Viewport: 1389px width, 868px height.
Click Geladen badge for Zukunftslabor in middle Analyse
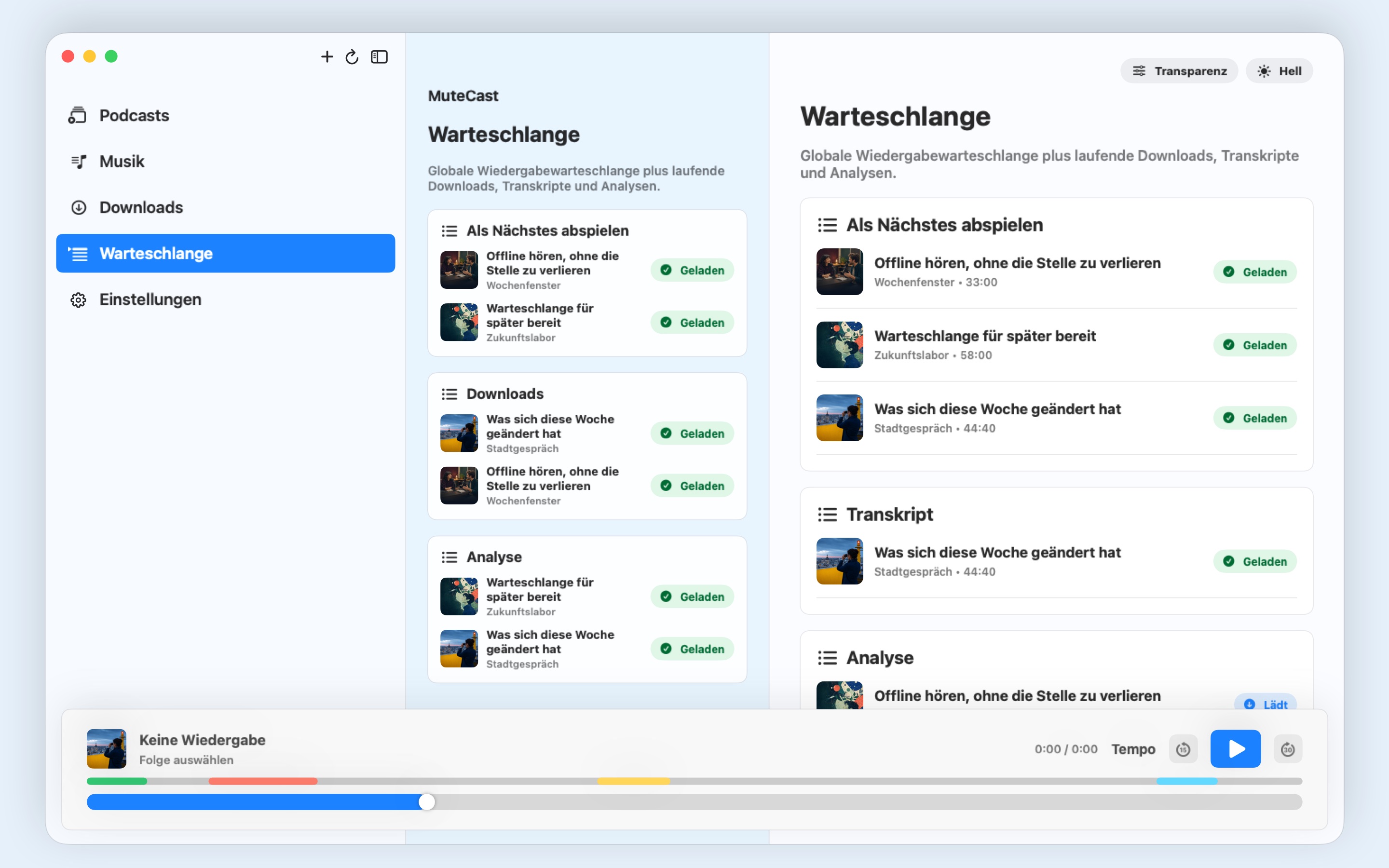[x=692, y=597]
